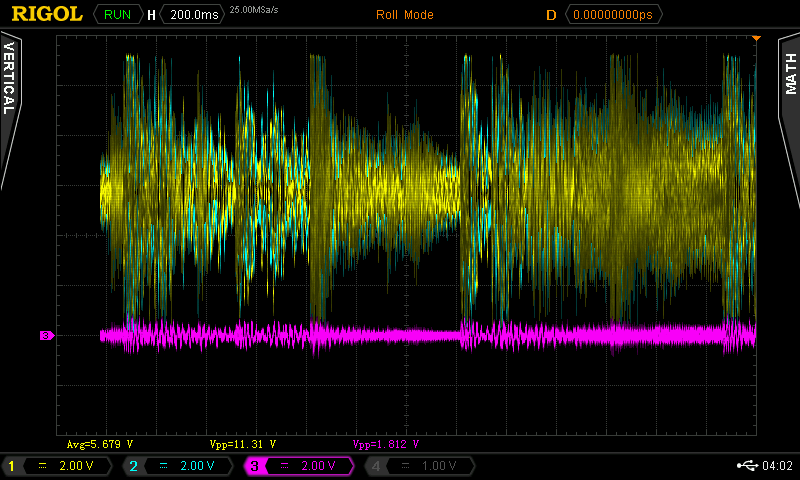
Task: Open the MATH side tab
Action: (789, 72)
